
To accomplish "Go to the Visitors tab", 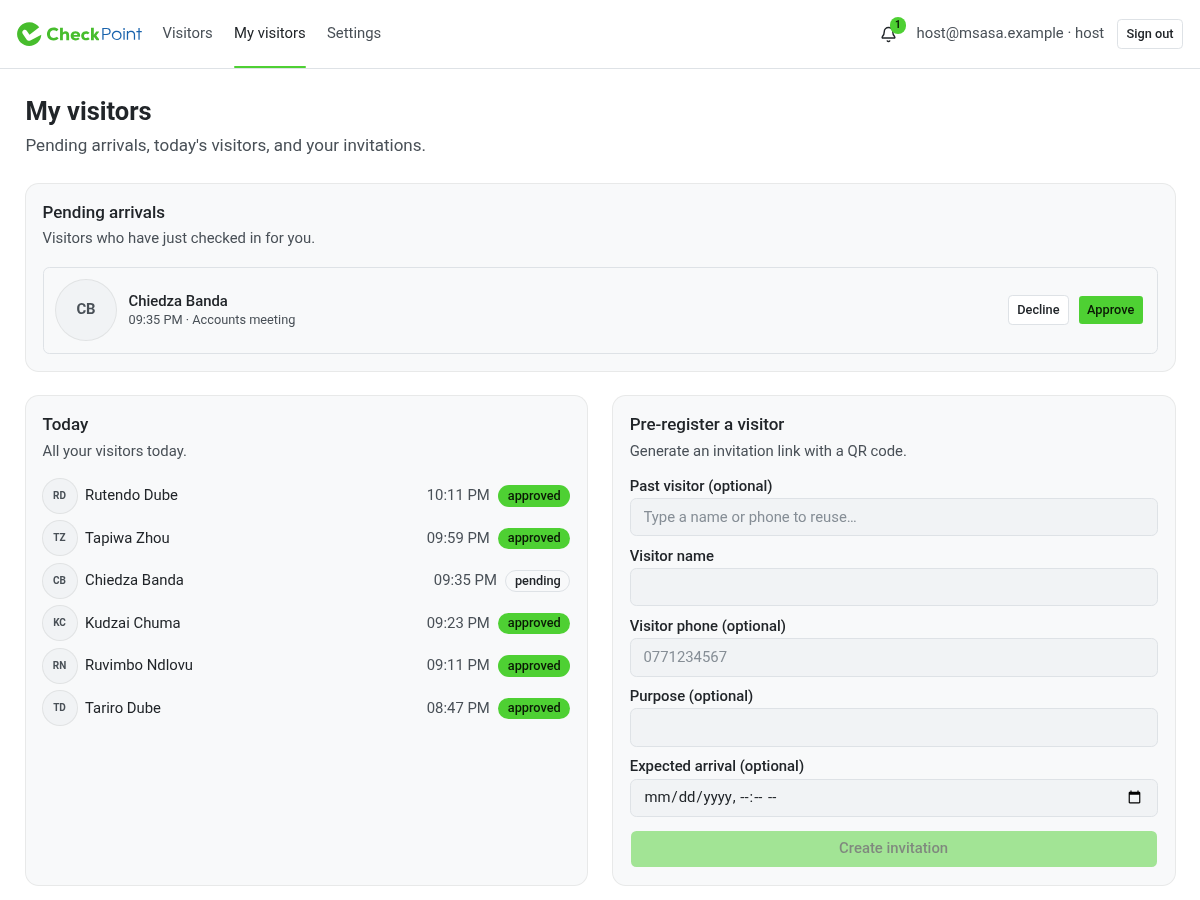I will click(188, 33).
